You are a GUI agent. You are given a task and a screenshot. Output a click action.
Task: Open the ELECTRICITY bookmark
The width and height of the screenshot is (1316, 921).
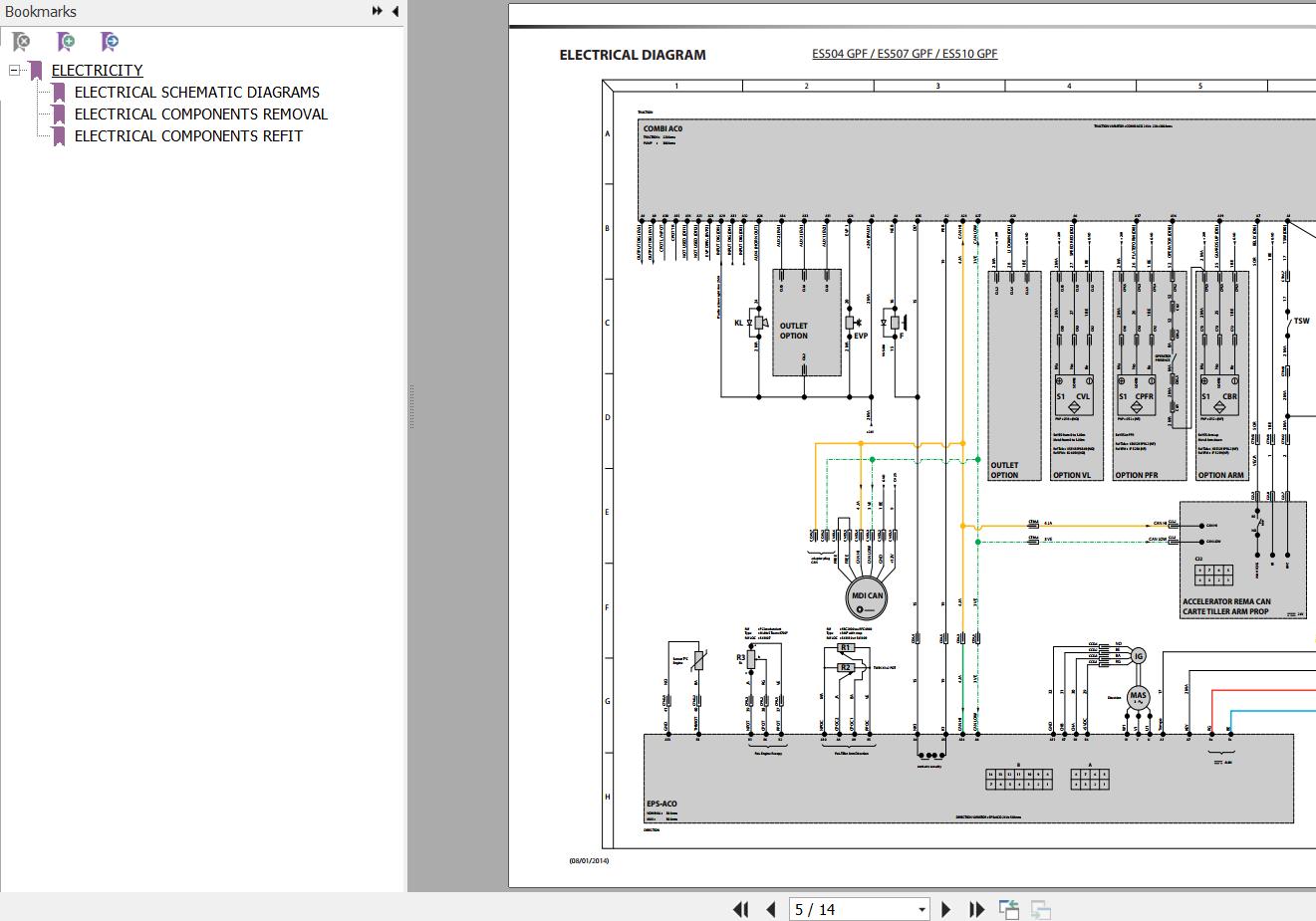pos(97,70)
